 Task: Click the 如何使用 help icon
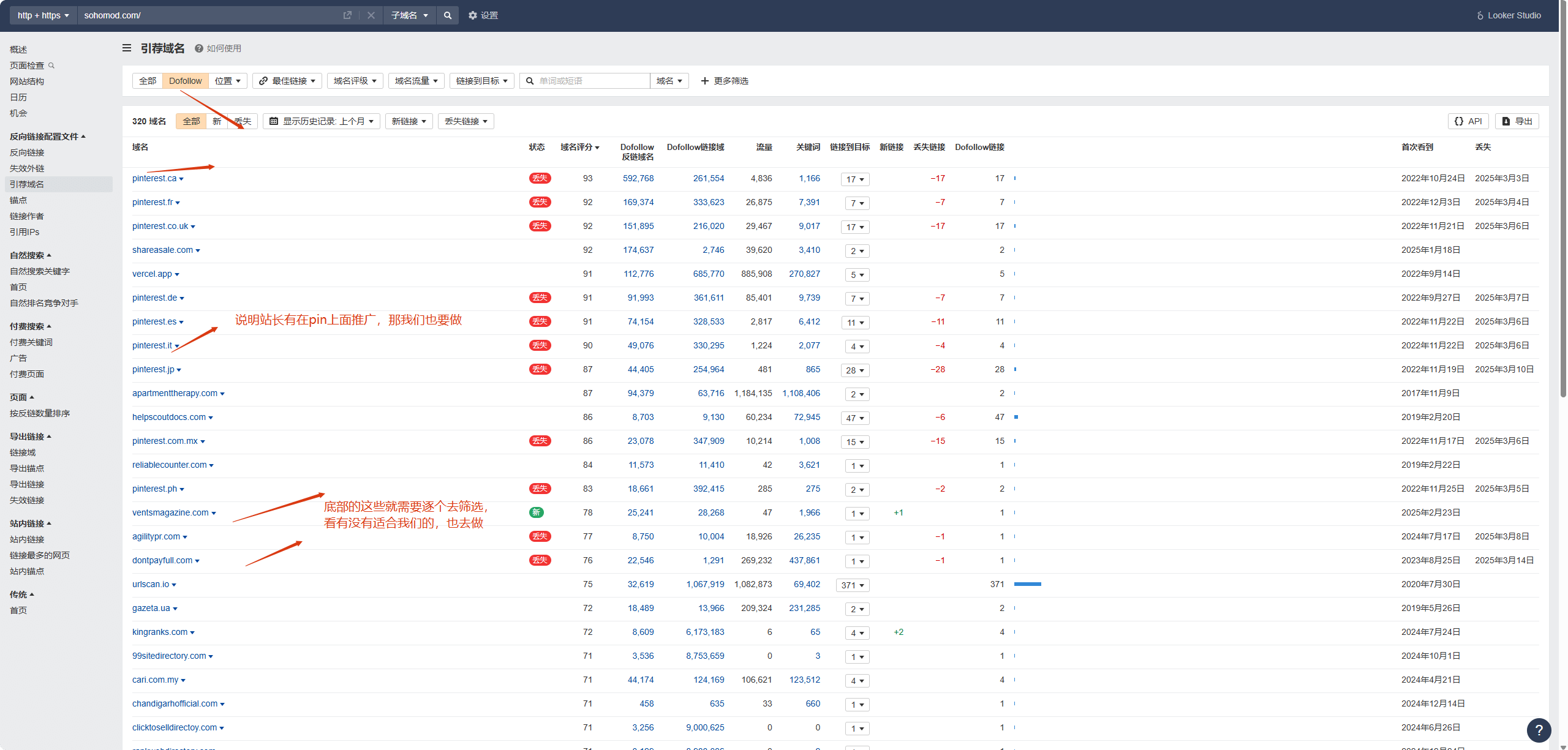tap(198, 48)
